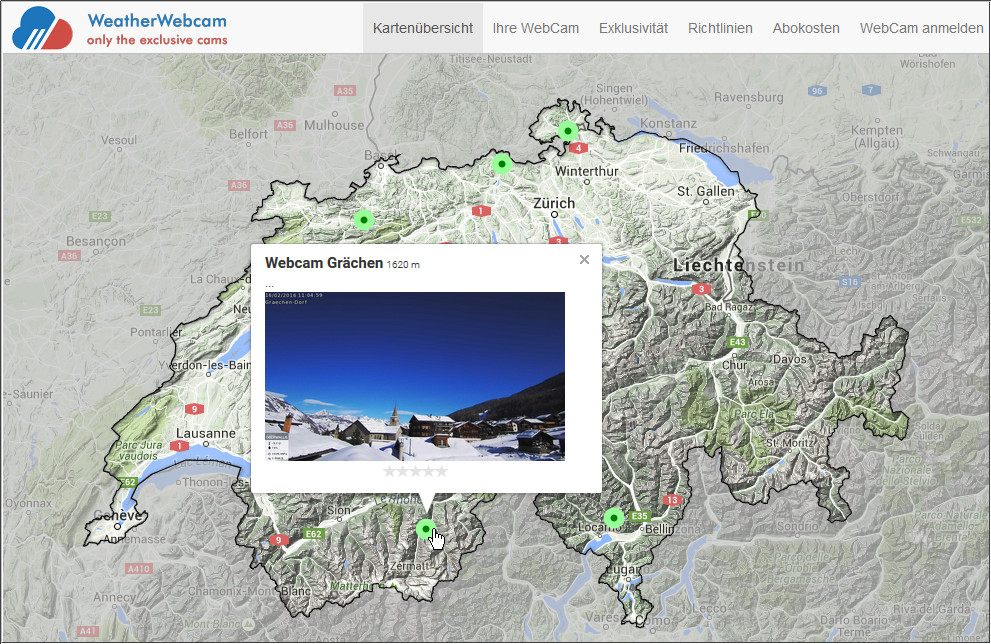Image resolution: width=991 pixels, height=644 pixels.
Task: Click the Friedrichshafen label on map
Action: (x=724, y=148)
